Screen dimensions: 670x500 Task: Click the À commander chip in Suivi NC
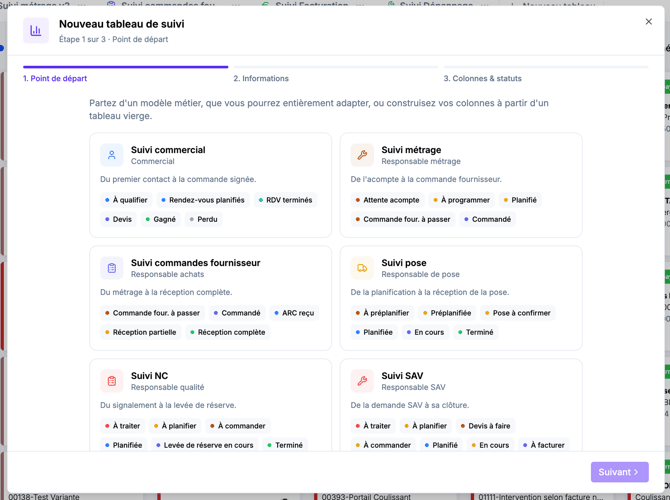pos(238,426)
